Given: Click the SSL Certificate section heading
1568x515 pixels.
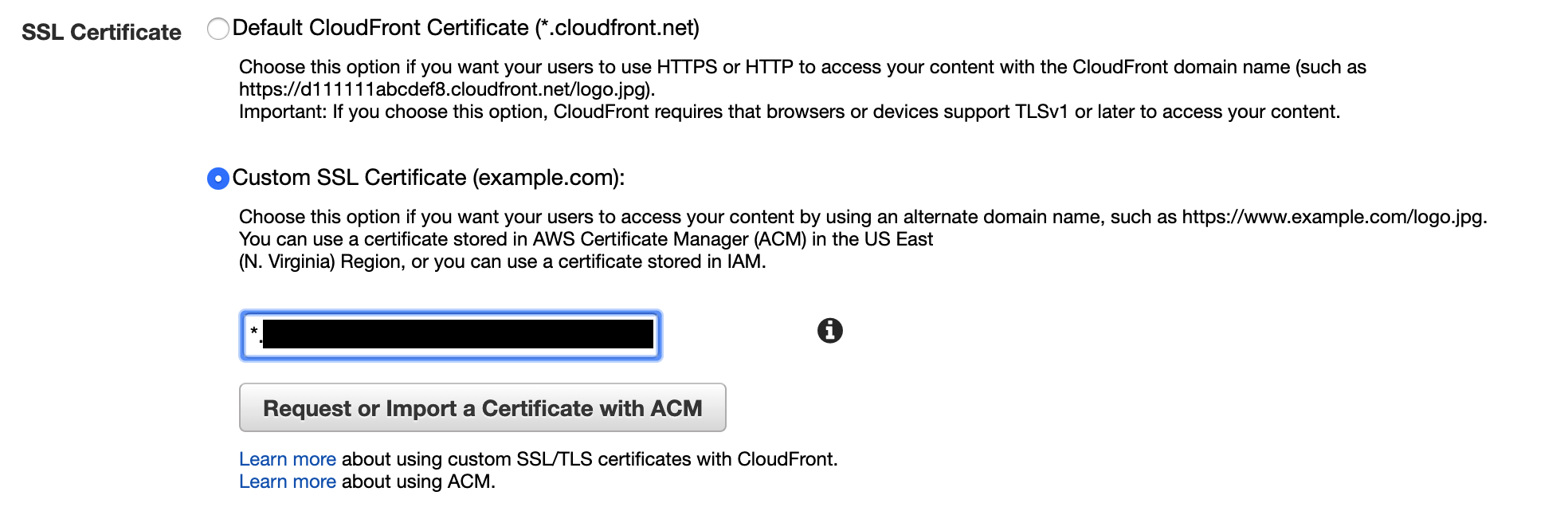Looking at the screenshot, I should tap(101, 32).
